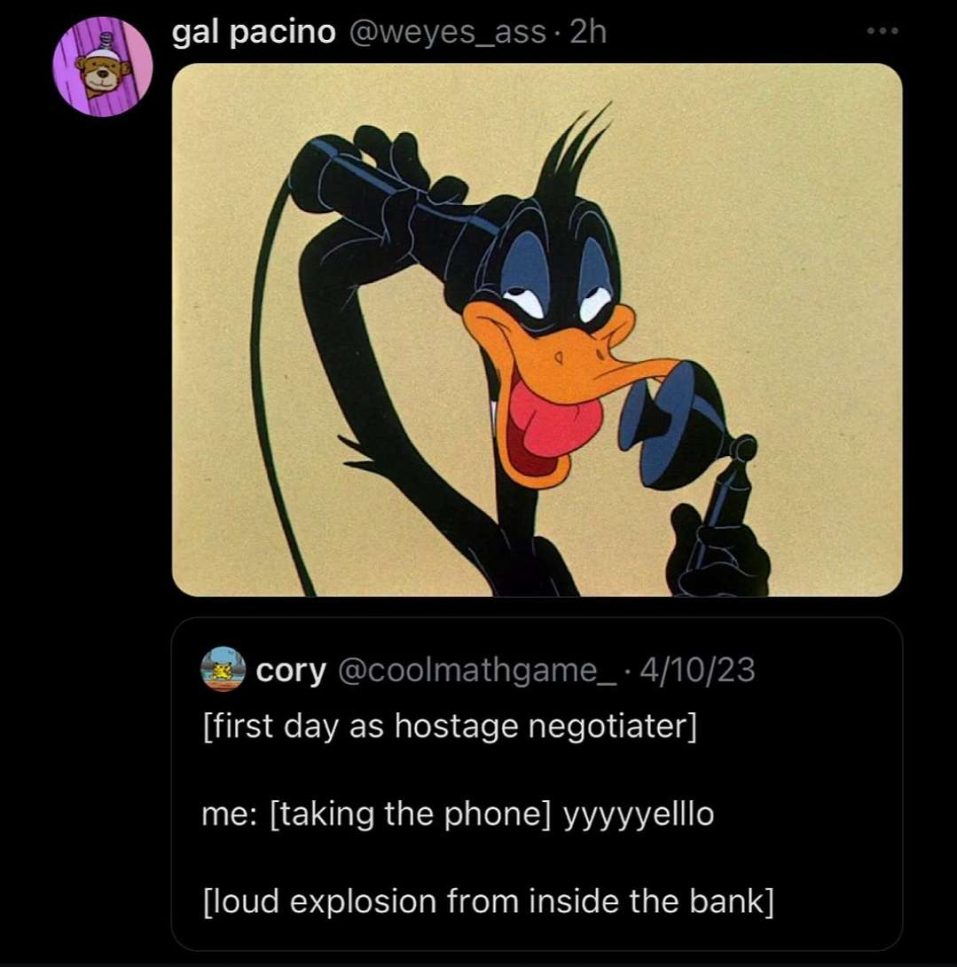Open the @coolmathgame_ handle

point(477,670)
